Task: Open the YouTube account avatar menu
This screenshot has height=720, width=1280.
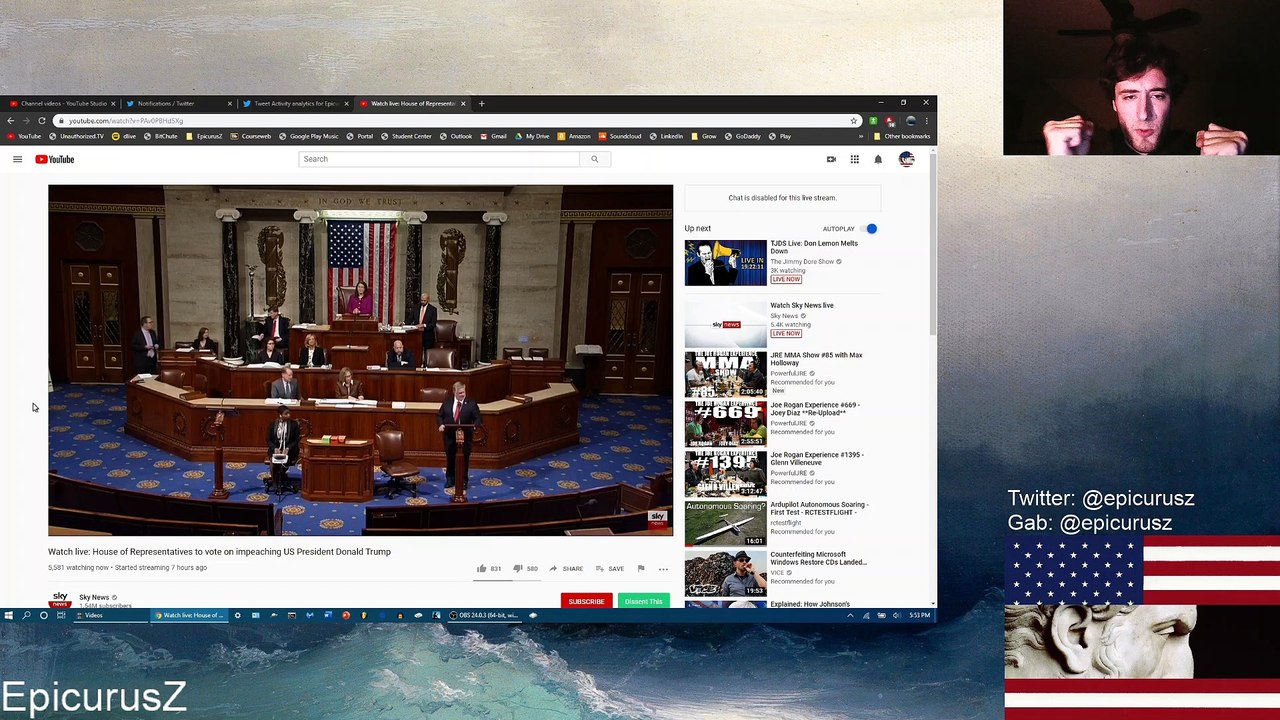Action: point(906,159)
